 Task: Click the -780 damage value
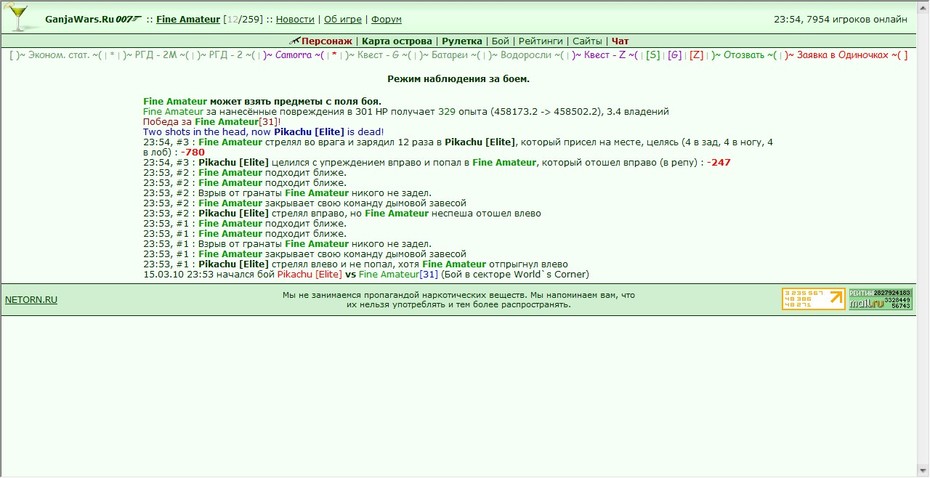tap(193, 152)
